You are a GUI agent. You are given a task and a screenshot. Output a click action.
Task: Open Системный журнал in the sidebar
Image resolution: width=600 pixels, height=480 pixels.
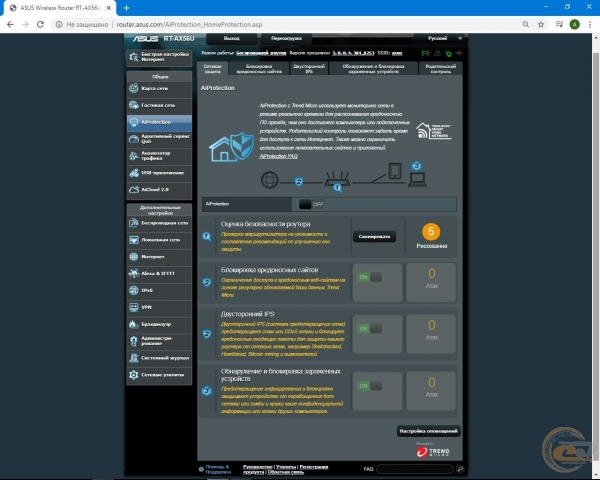159,358
